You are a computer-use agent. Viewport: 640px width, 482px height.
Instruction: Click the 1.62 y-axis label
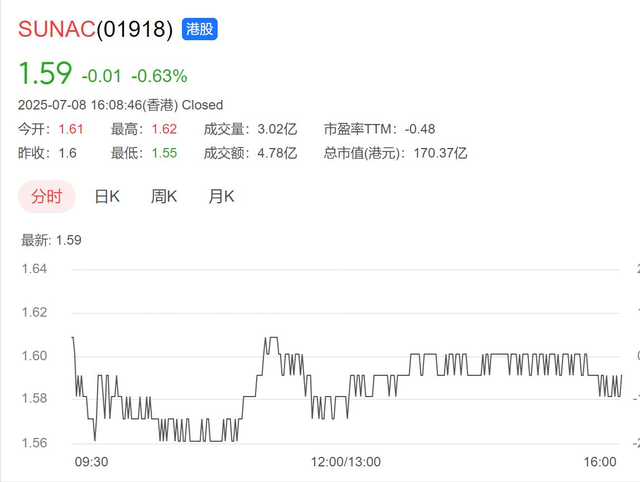pos(34,313)
